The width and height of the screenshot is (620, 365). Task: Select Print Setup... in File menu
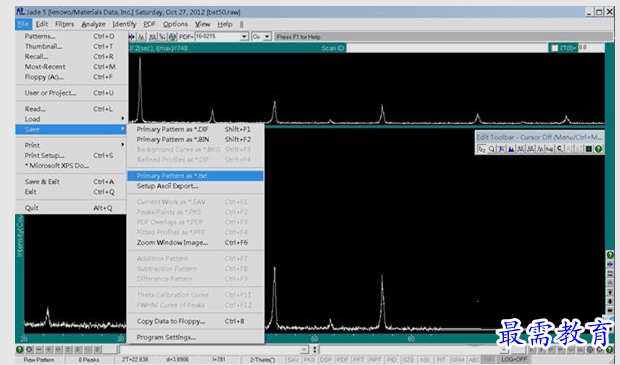[x=71, y=155]
